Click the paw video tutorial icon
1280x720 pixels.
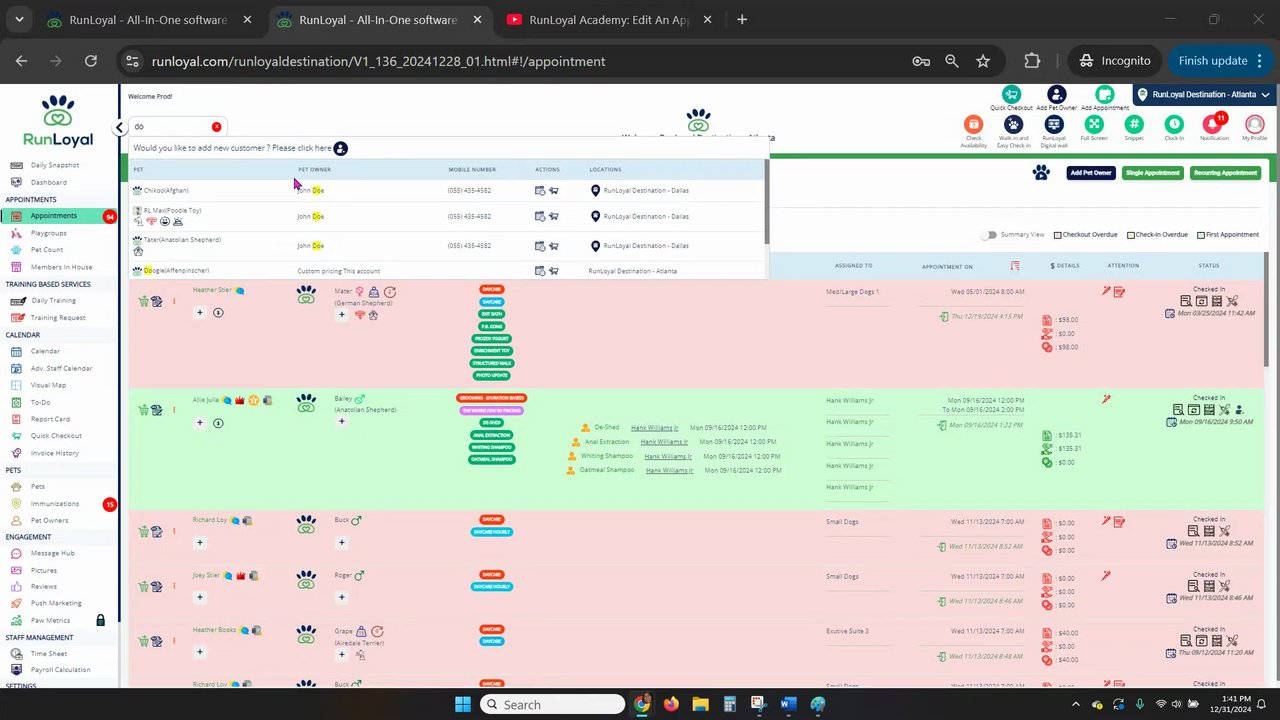point(1041,173)
